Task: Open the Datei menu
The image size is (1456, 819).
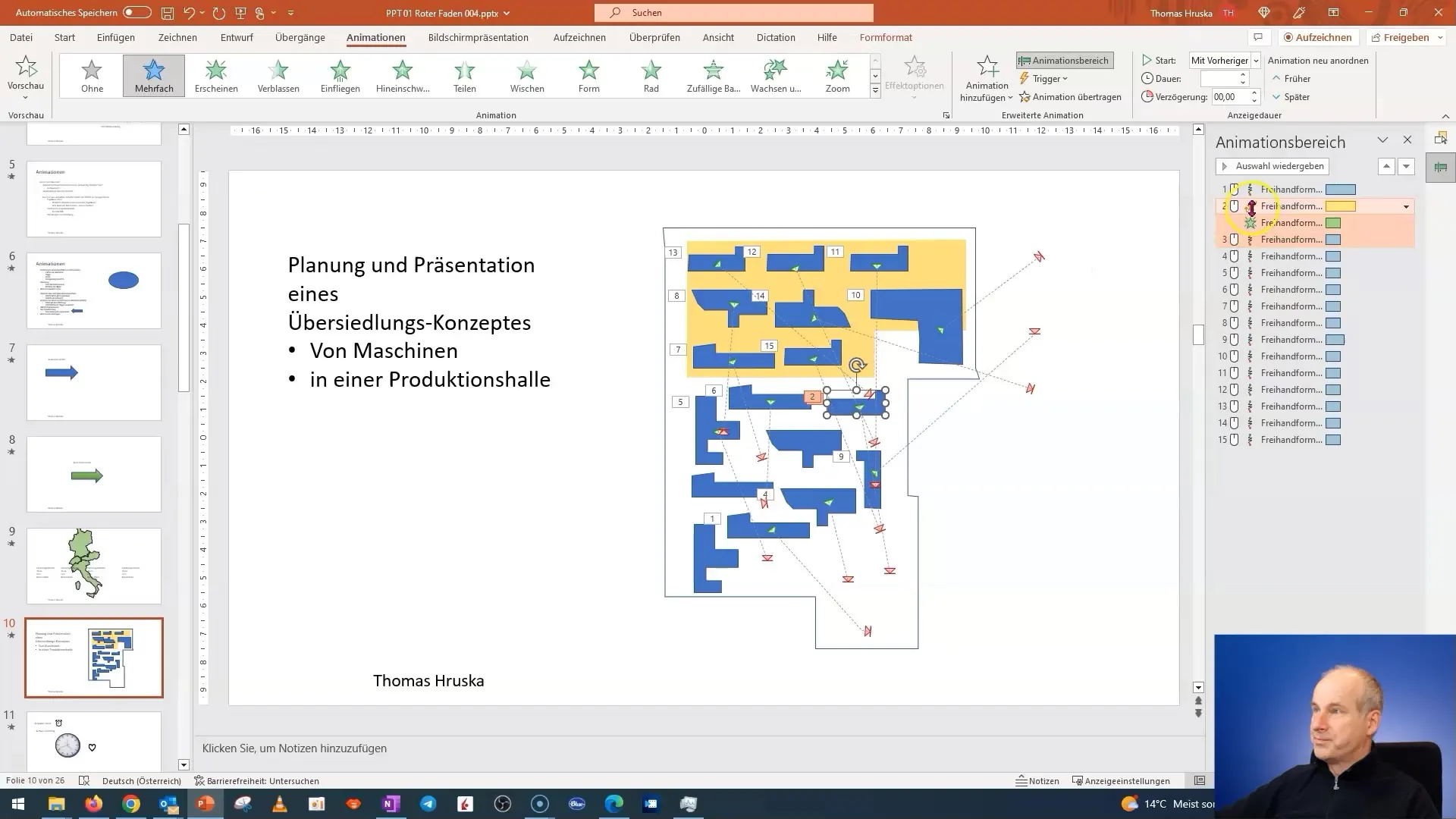Action: tap(21, 37)
